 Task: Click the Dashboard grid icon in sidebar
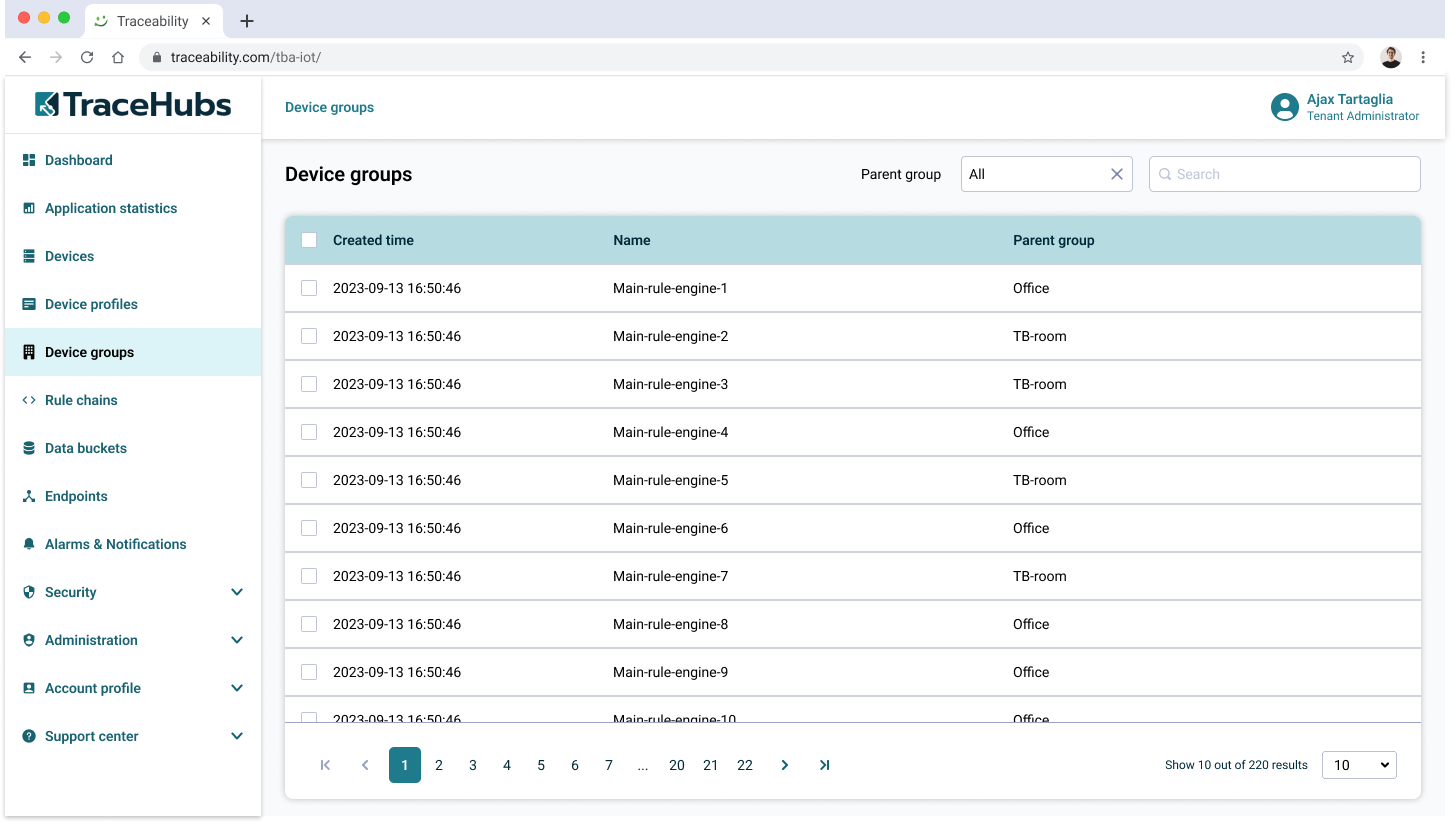29,160
